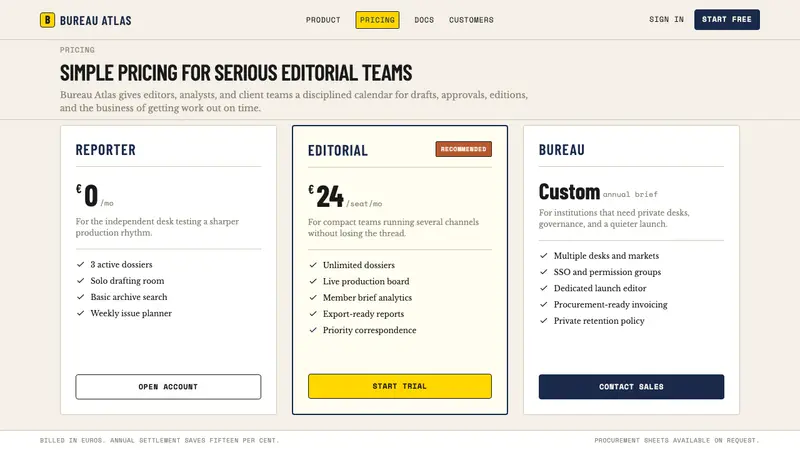This screenshot has height=450, width=800.
Task: Click the checkmark beside Private retention policy
Action: (x=543, y=321)
